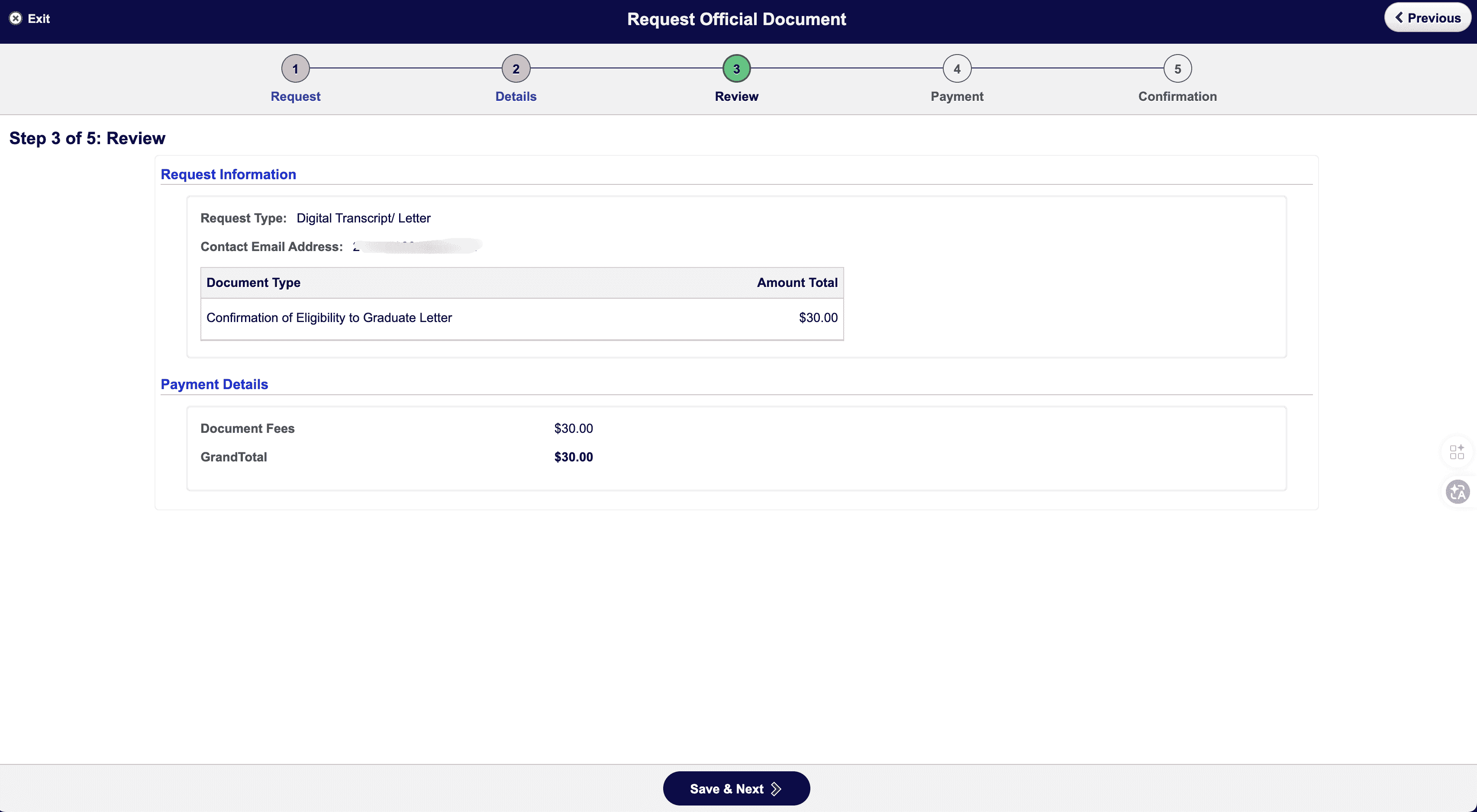Click the floating translate icon
Viewport: 1477px width, 812px height.
pos(1457,492)
